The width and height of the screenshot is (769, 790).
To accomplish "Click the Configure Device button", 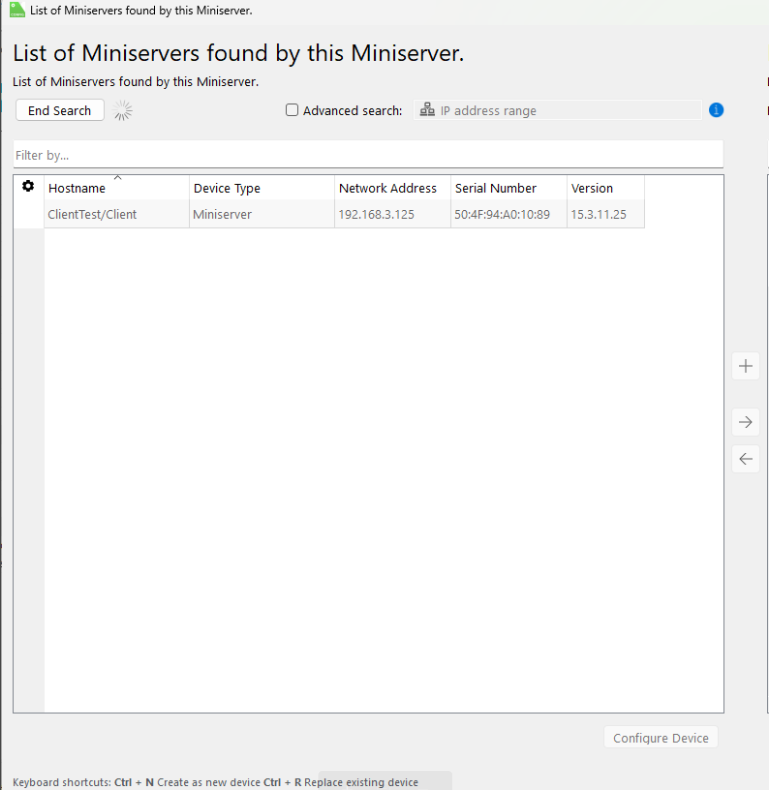I will tap(660, 738).
